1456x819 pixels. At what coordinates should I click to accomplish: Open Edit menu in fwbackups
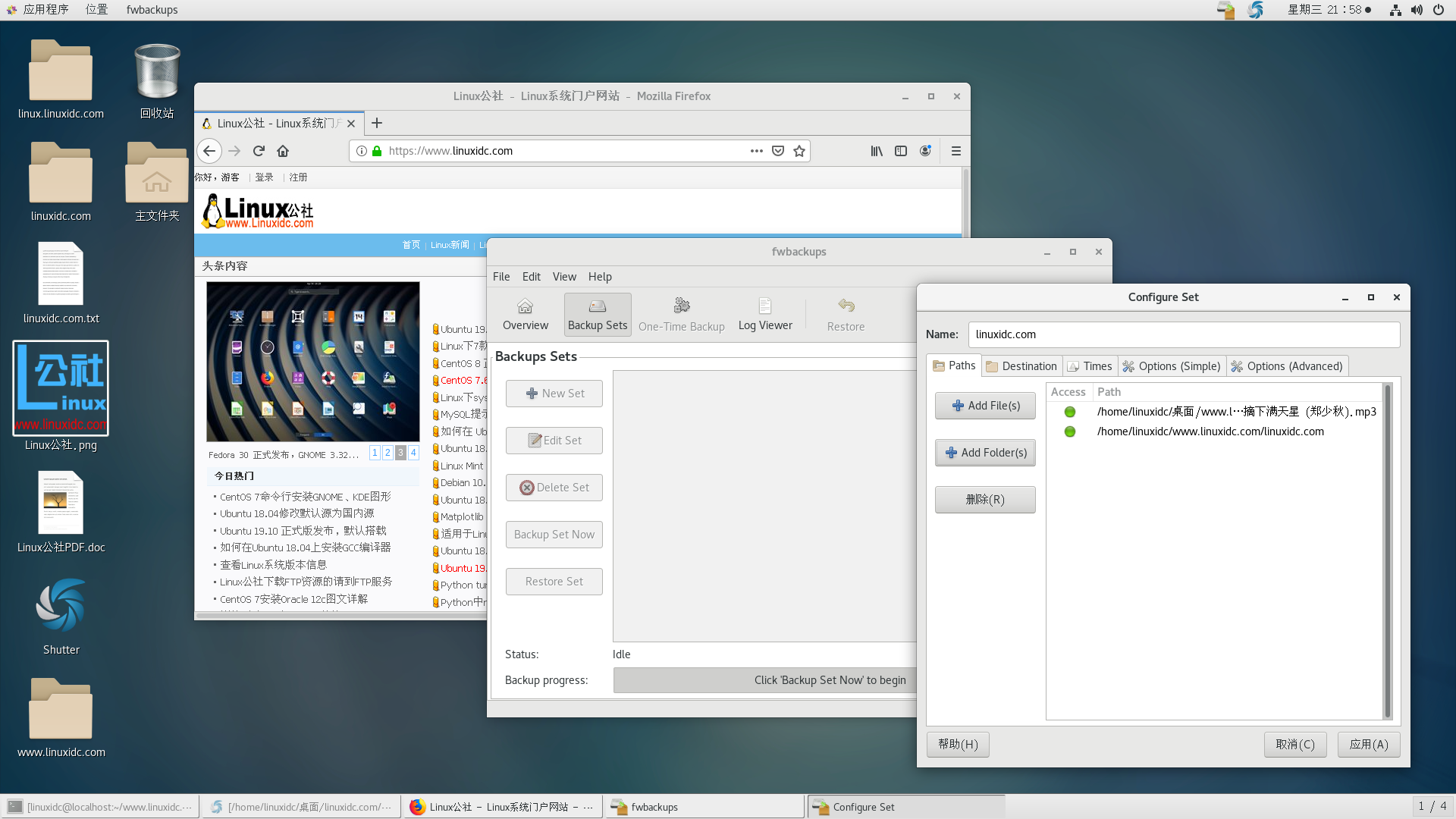532,277
